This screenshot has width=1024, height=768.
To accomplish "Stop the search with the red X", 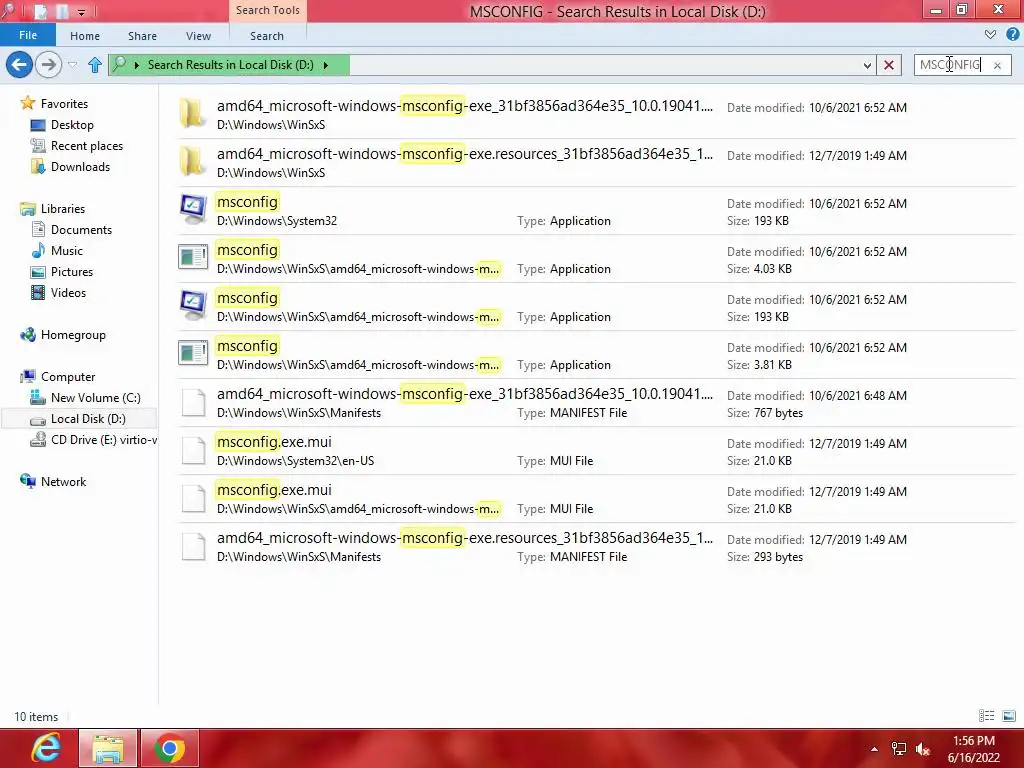I will (889, 65).
